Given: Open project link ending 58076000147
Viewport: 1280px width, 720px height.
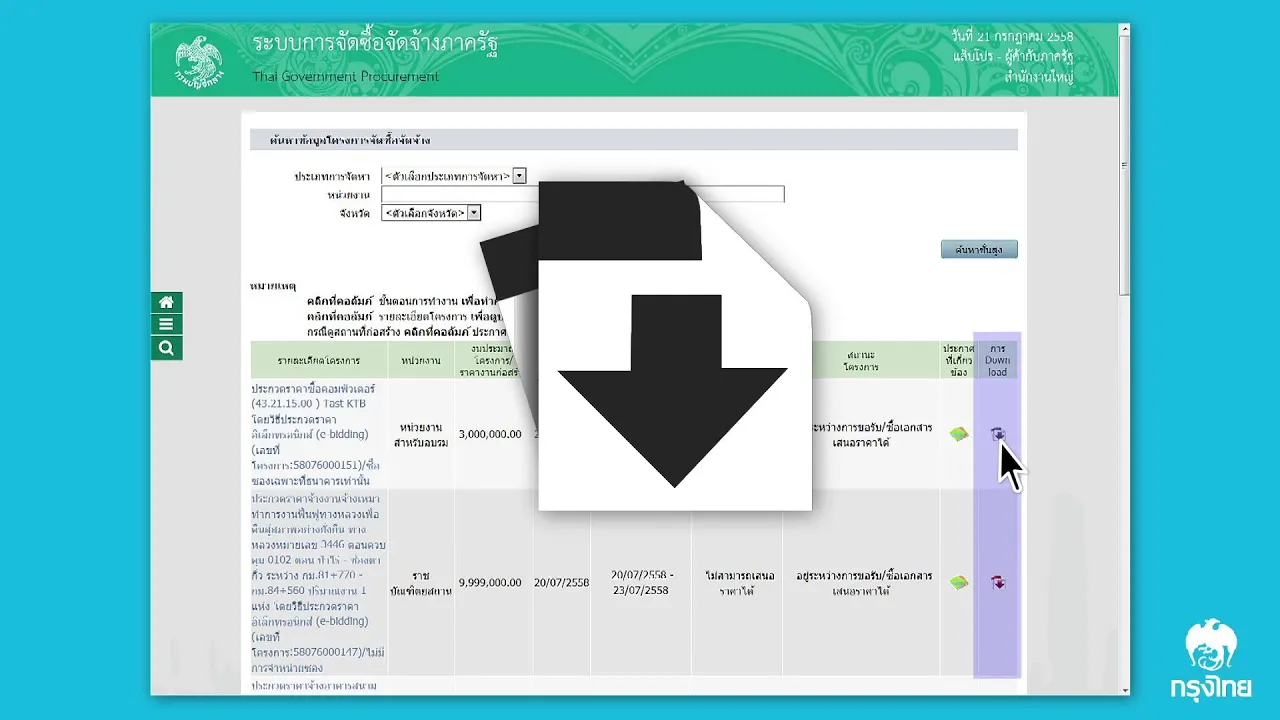Looking at the screenshot, I should pyautogui.click(x=319, y=583).
